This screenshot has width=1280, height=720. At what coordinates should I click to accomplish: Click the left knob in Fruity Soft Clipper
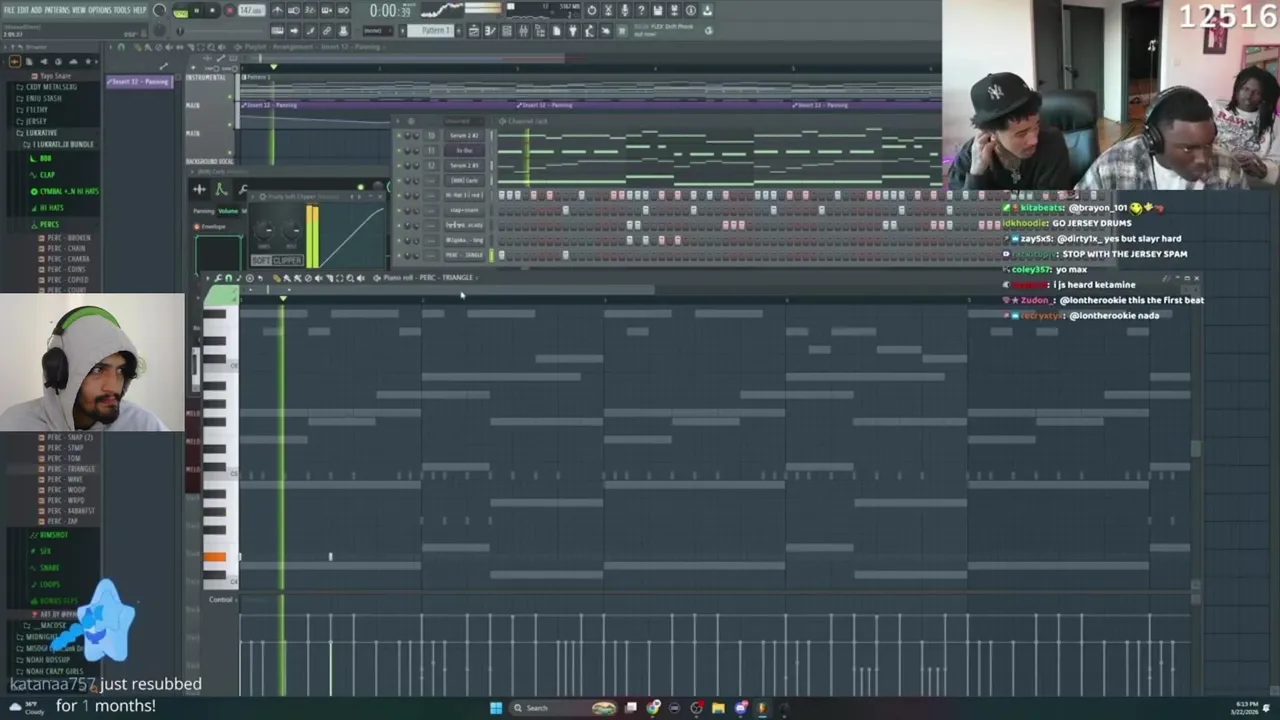pos(265,230)
